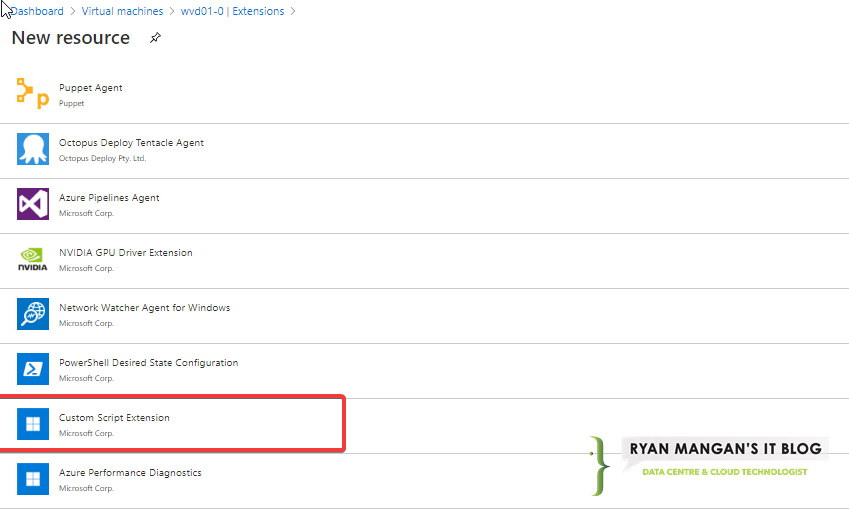Click the New resource heading
The image size is (849, 511).
[x=71, y=38]
